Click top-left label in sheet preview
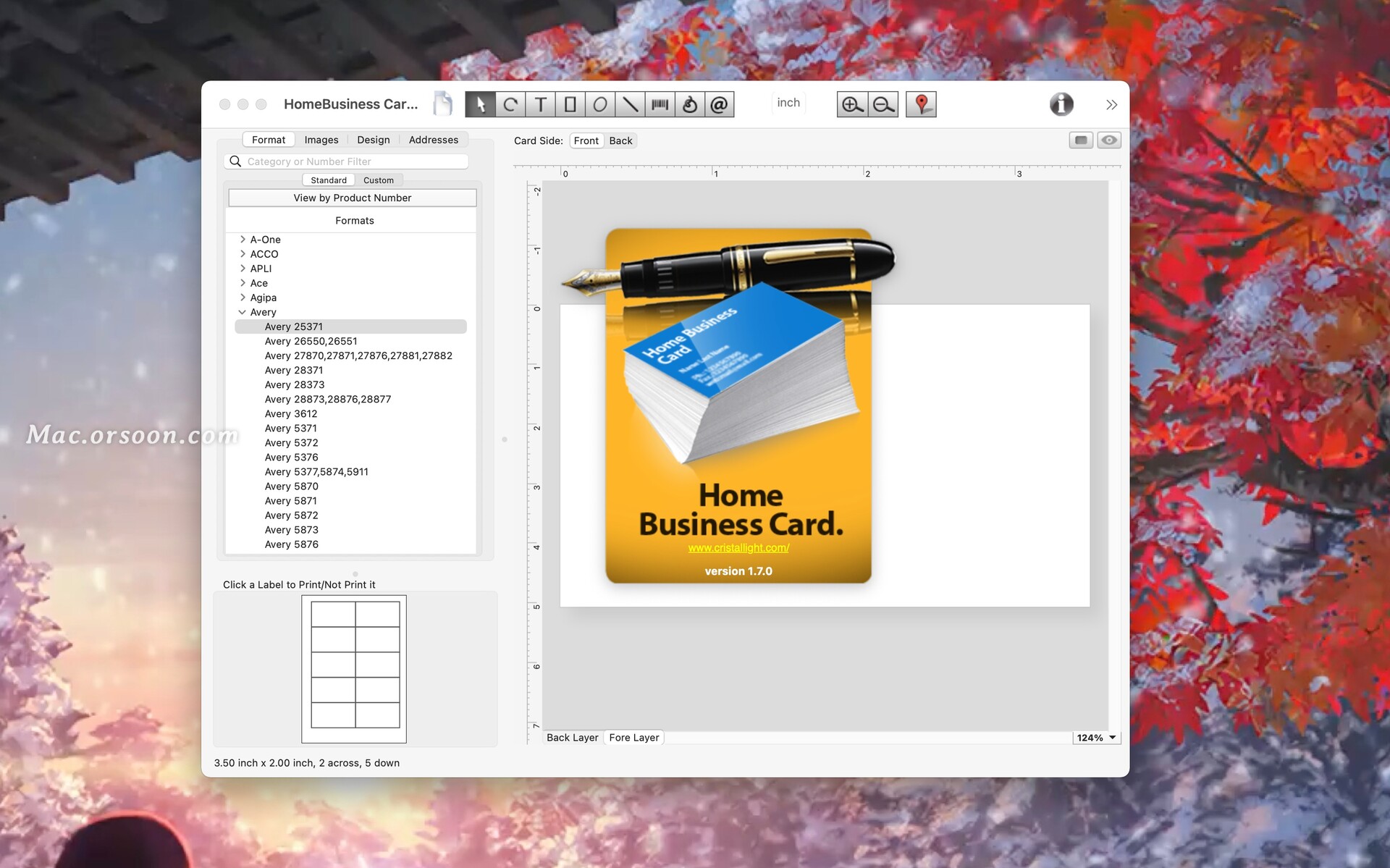1390x868 pixels. tap(333, 614)
